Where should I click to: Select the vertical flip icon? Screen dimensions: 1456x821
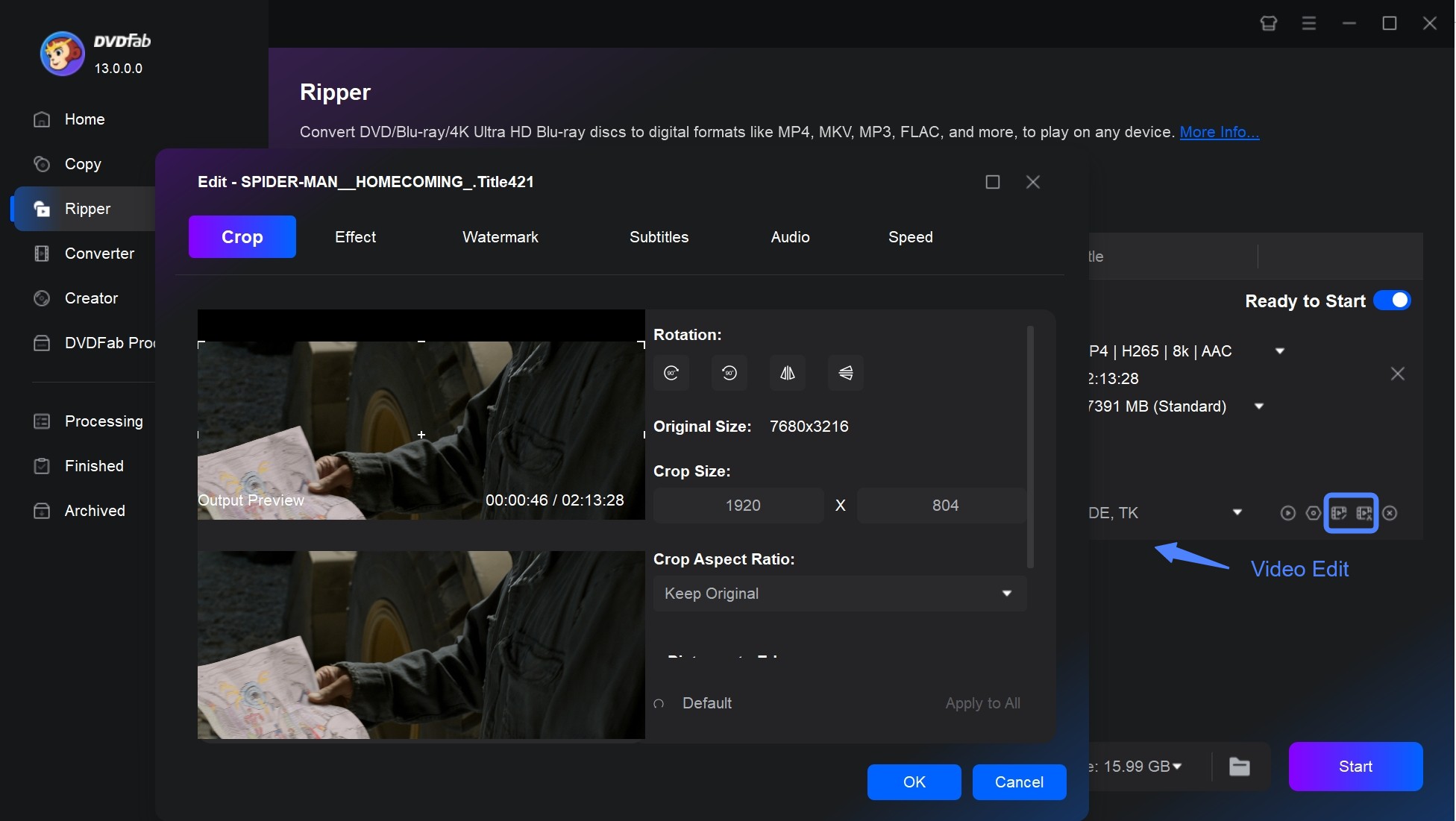point(845,372)
